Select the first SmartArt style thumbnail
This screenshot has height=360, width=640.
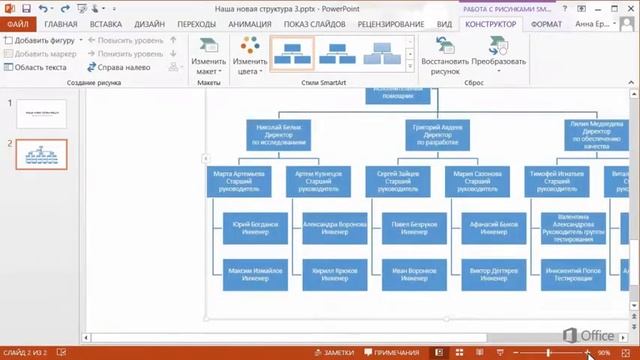[292, 53]
